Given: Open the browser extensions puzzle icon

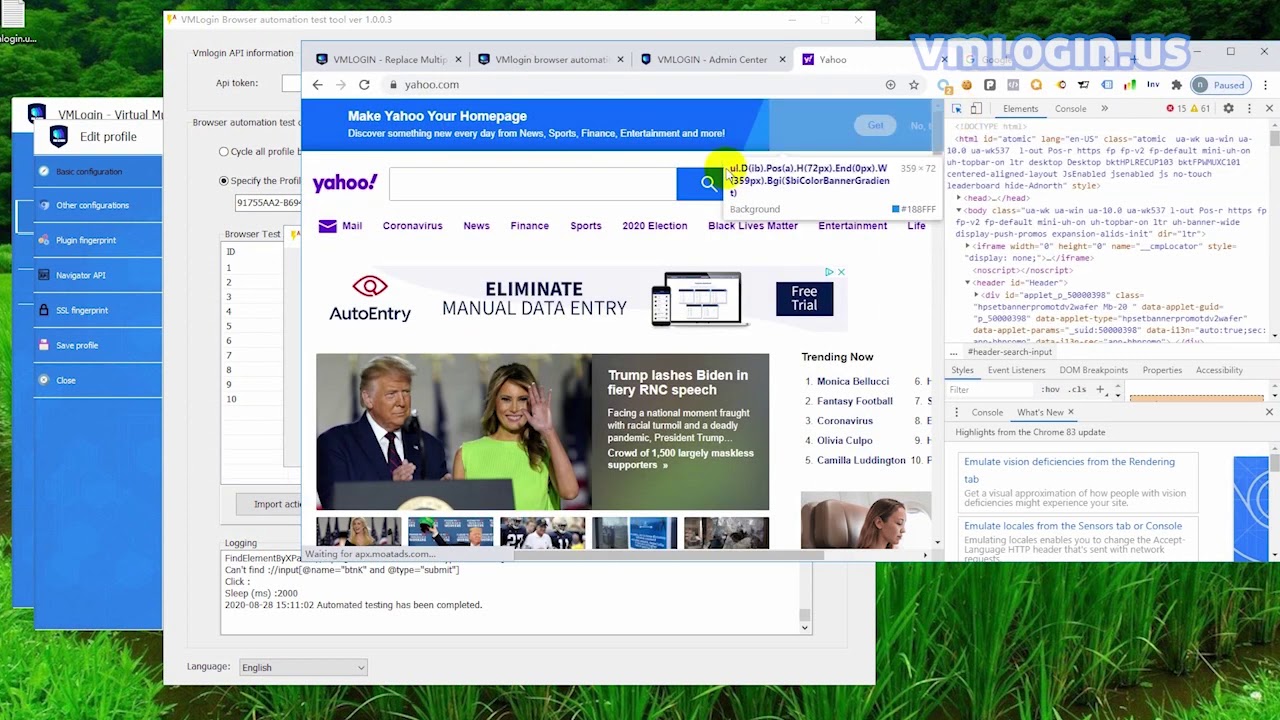Looking at the screenshot, I should pyautogui.click(x=1176, y=85).
